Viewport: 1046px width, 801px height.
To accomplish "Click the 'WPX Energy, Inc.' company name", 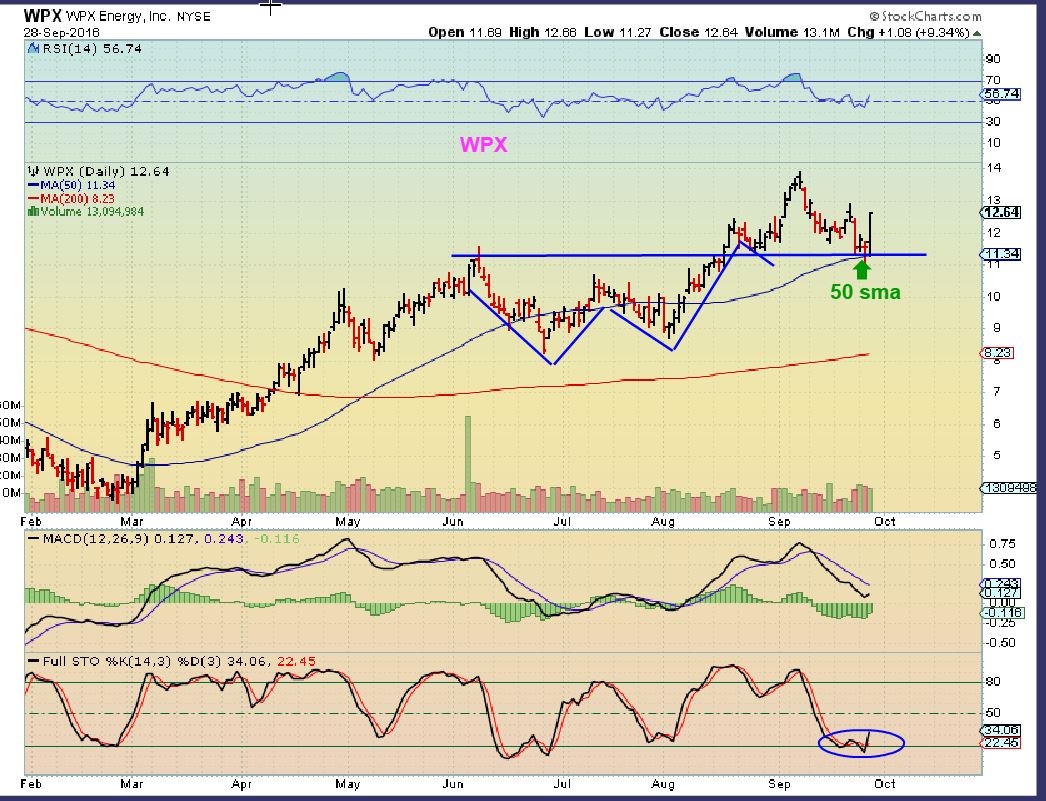I will point(118,17).
